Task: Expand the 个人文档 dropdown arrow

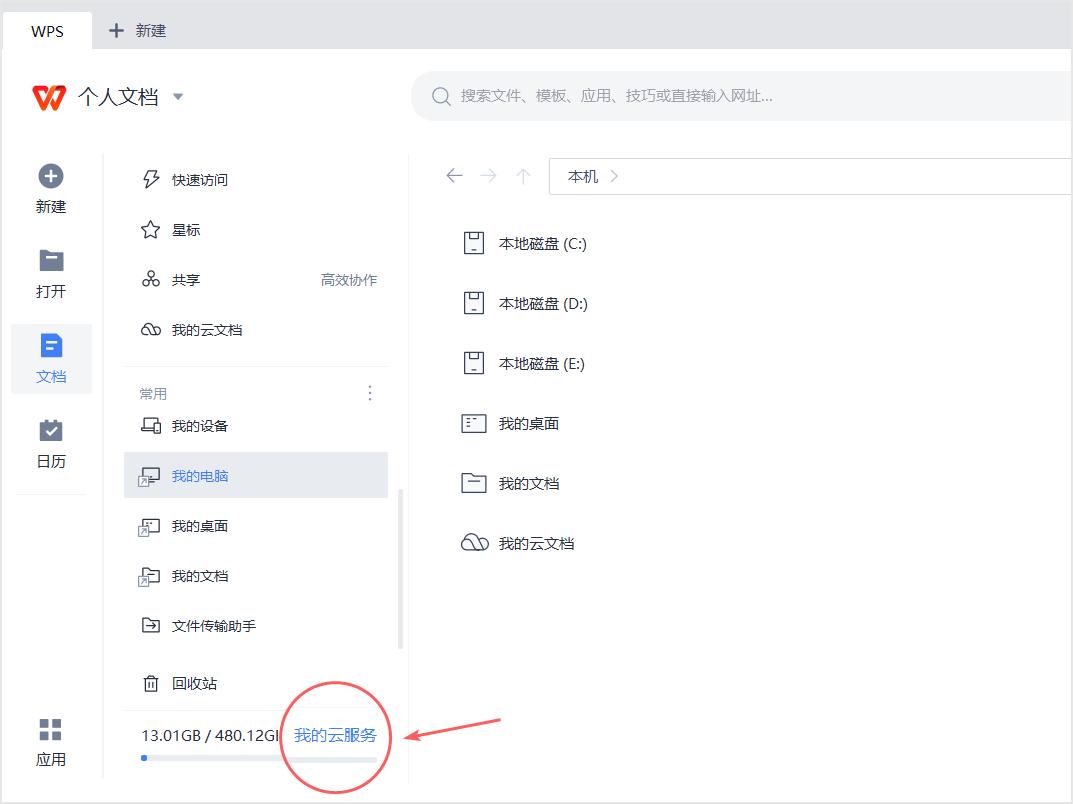Action: coord(178,96)
